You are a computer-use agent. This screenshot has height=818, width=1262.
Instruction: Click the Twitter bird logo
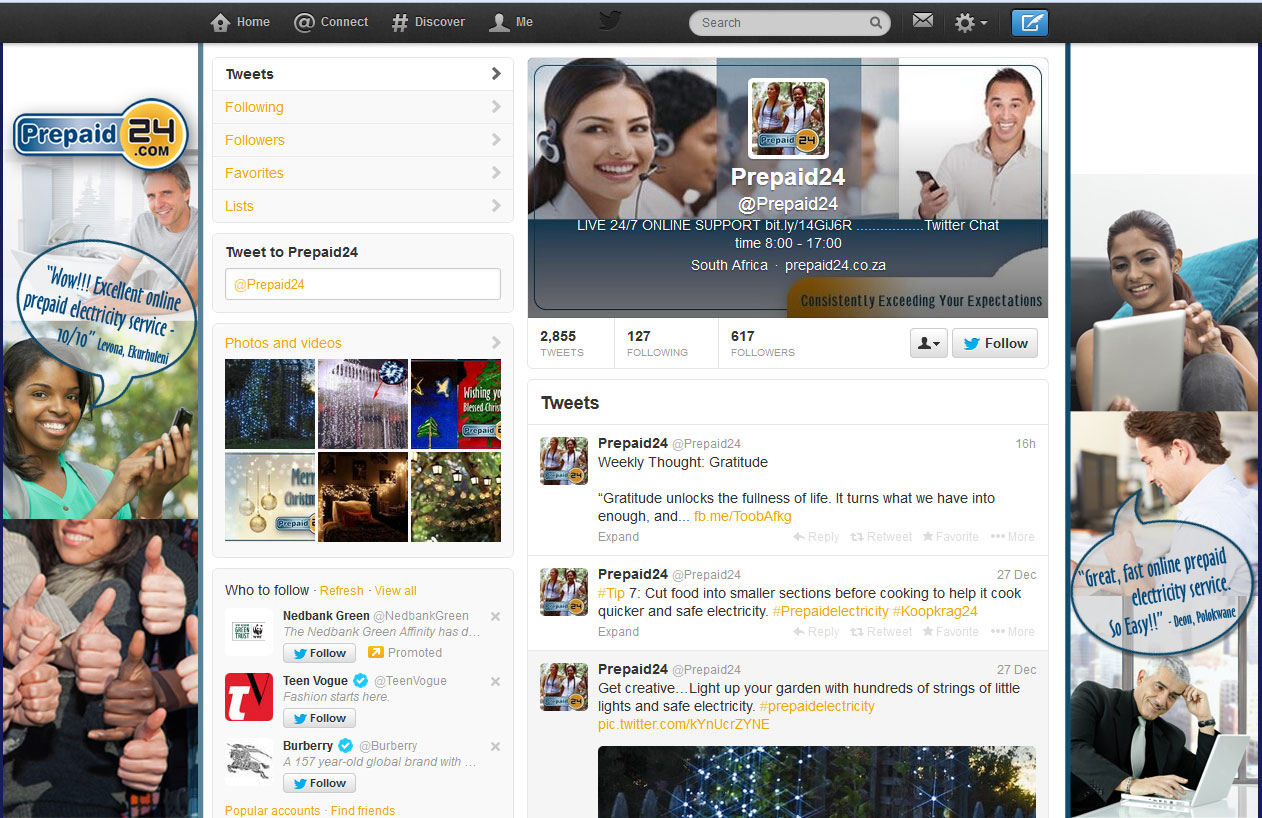point(609,21)
